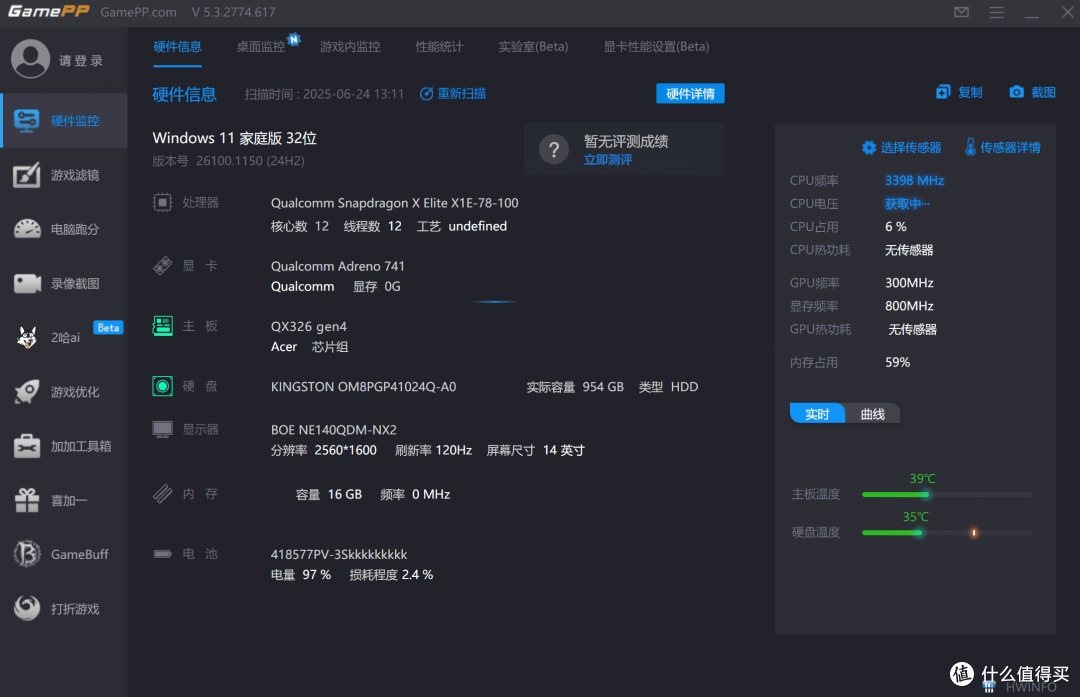Viewport: 1080px width, 697px height.
Task: Open the hamburger menu in title bar
Action: [x=997, y=12]
